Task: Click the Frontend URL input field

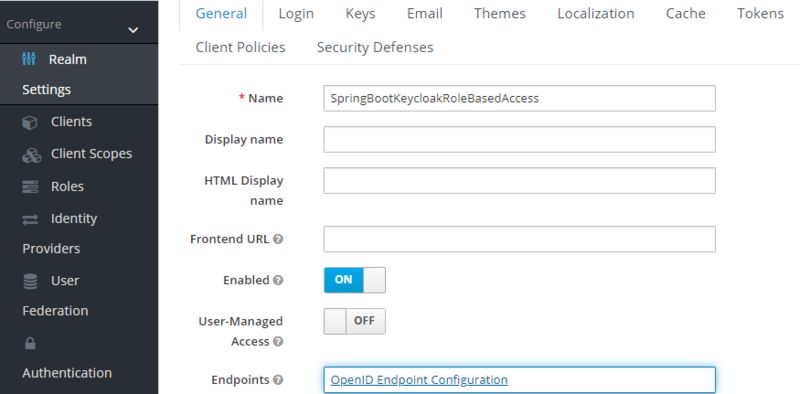Action: 519,239
